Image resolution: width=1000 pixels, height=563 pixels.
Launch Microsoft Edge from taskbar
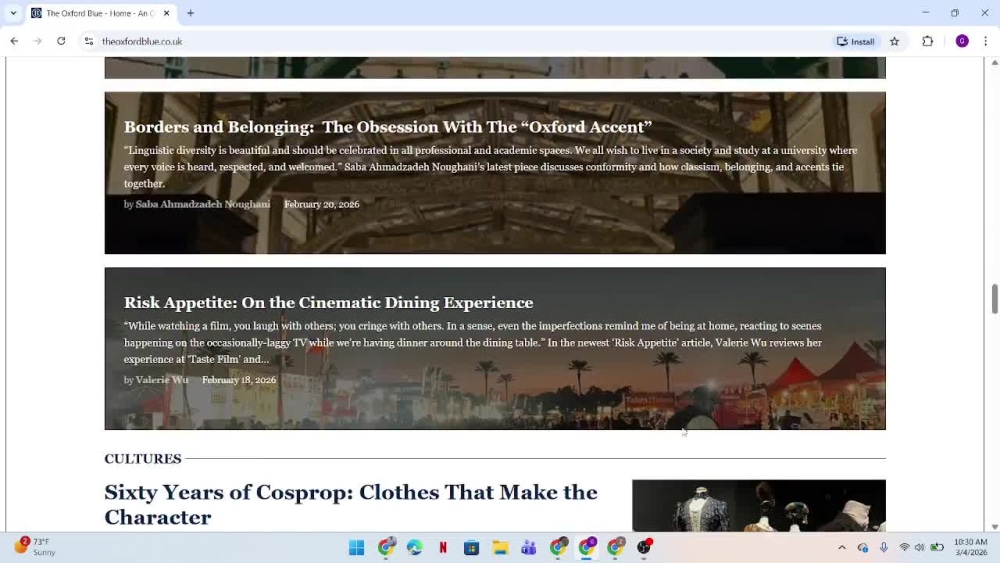click(415, 547)
